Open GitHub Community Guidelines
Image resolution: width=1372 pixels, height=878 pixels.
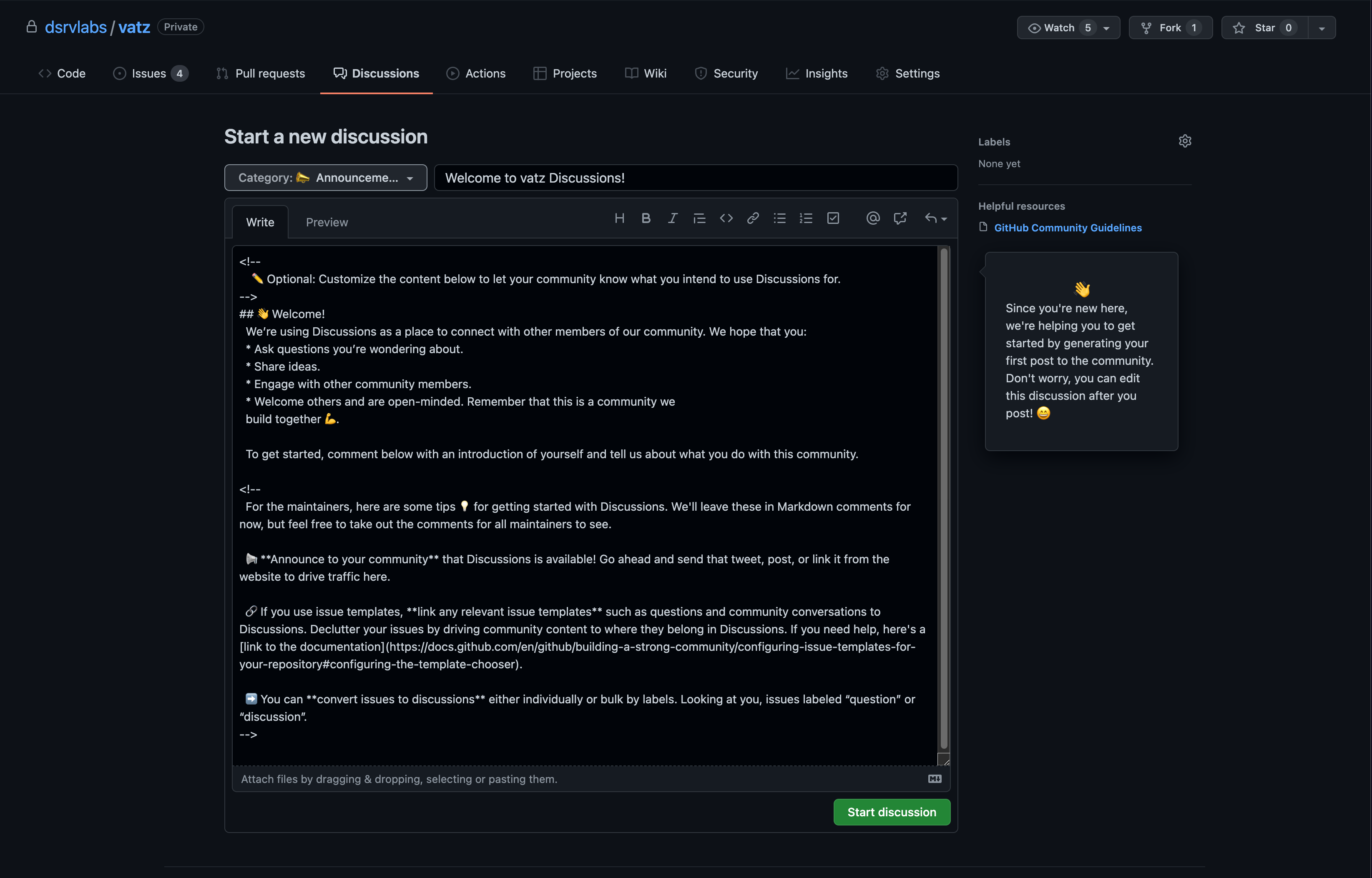click(x=1067, y=228)
